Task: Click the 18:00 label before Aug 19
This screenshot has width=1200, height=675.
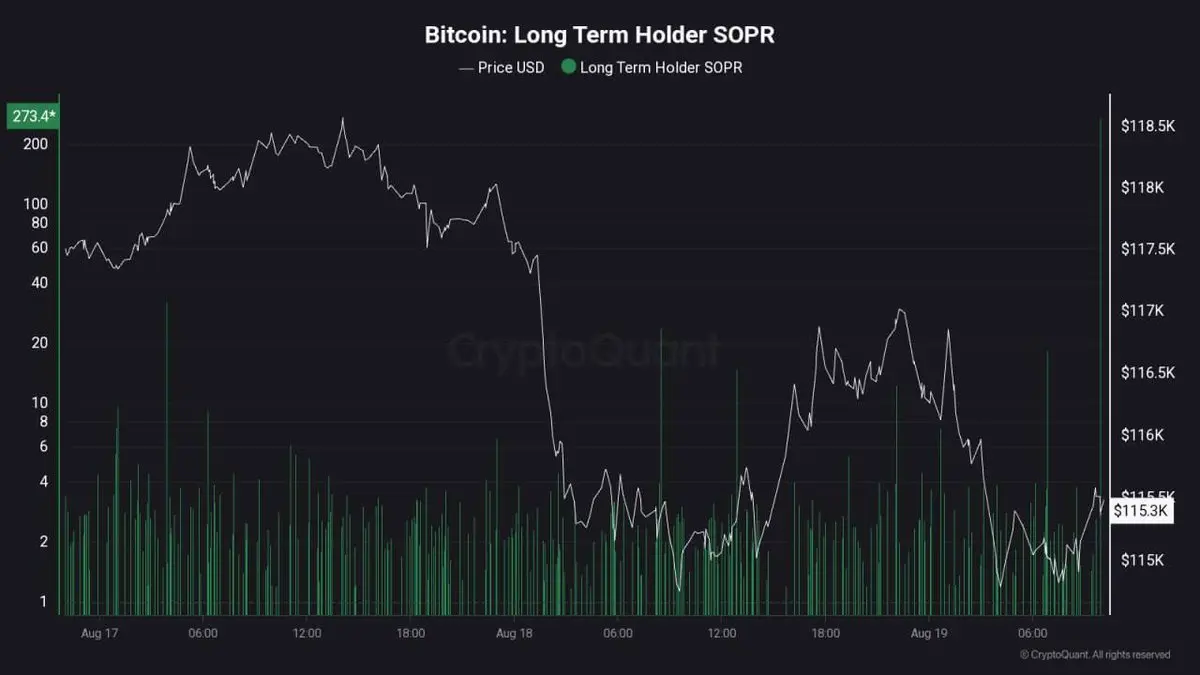Action: click(825, 633)
